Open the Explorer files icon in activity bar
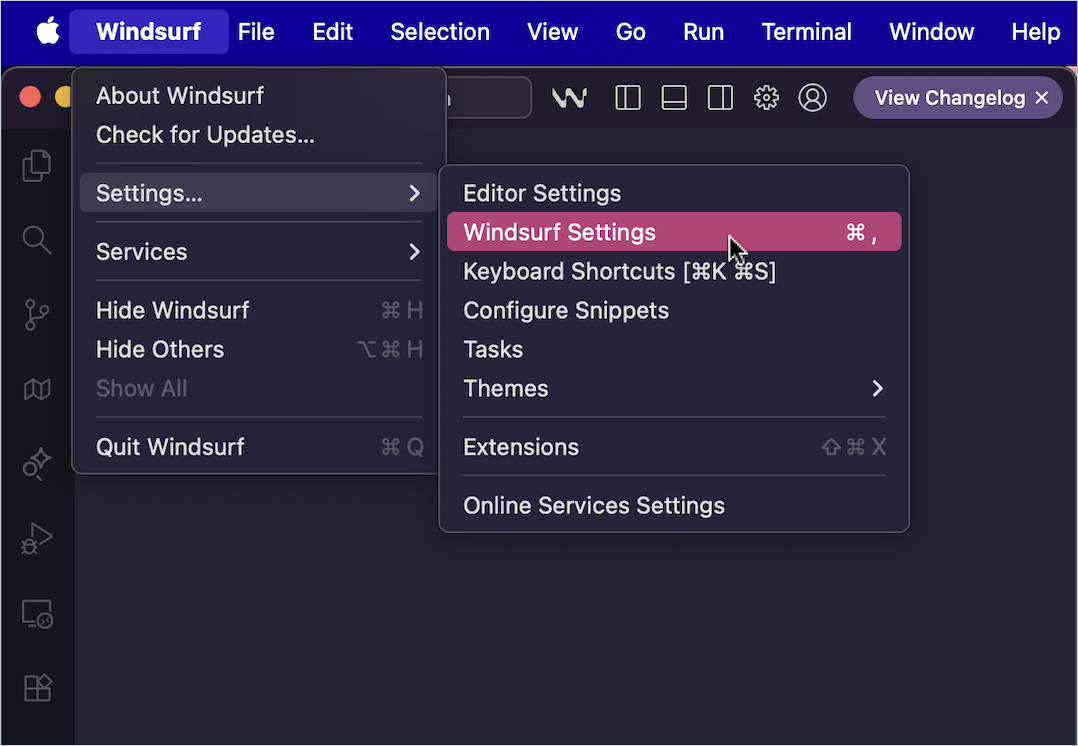 pyautogui.click(x=37, y=166)
